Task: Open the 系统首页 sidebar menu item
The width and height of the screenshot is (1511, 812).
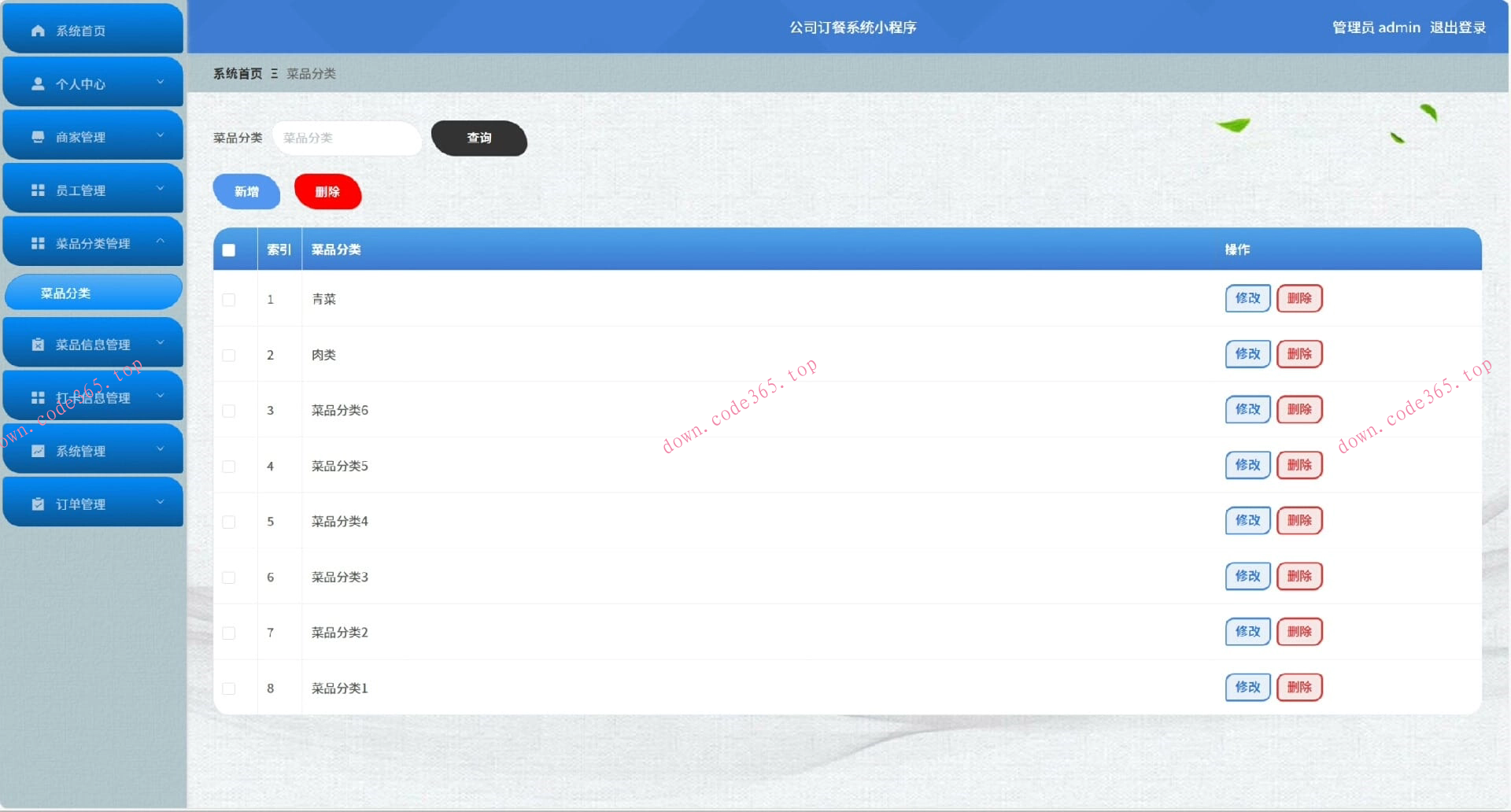Action: pos(93,30)
